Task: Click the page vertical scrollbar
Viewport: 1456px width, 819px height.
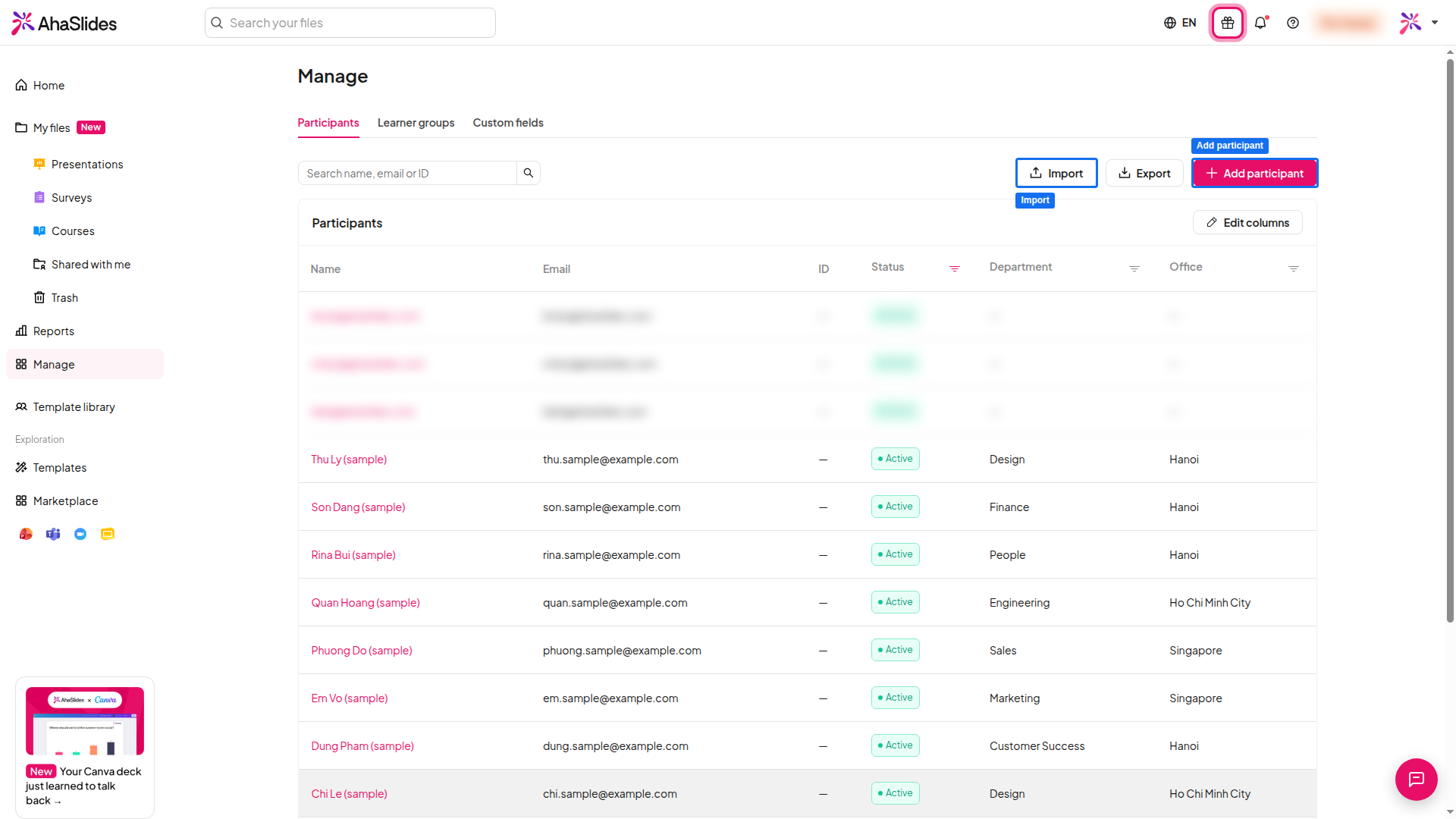Action: [1450, 341]
